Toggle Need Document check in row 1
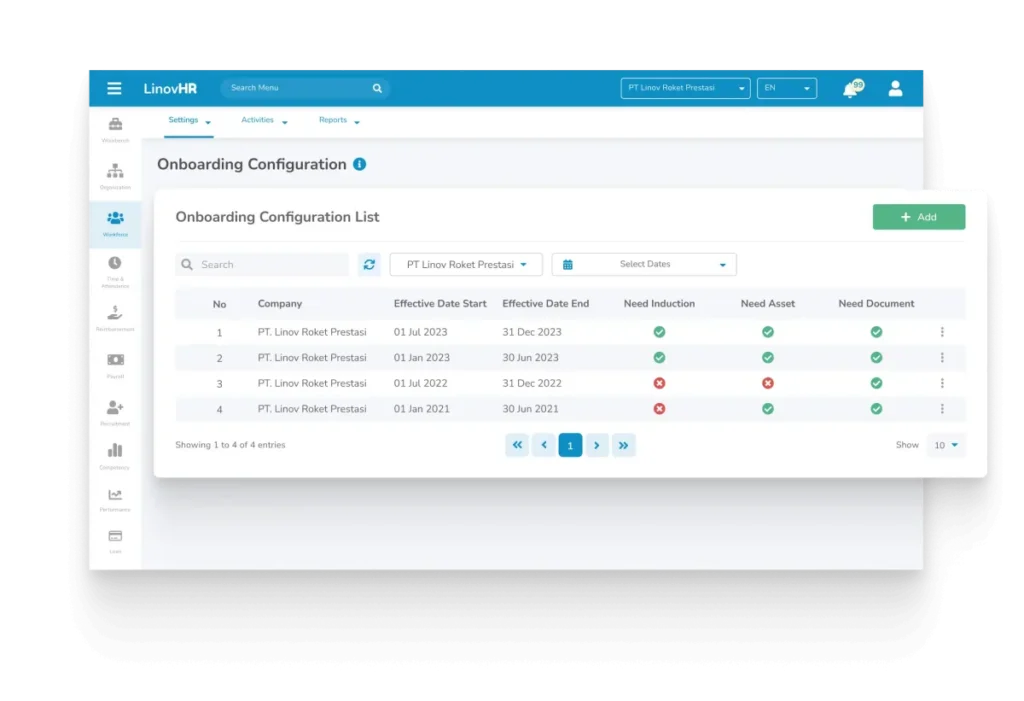Screen dimensions: 1024x701 coord(876,332)
